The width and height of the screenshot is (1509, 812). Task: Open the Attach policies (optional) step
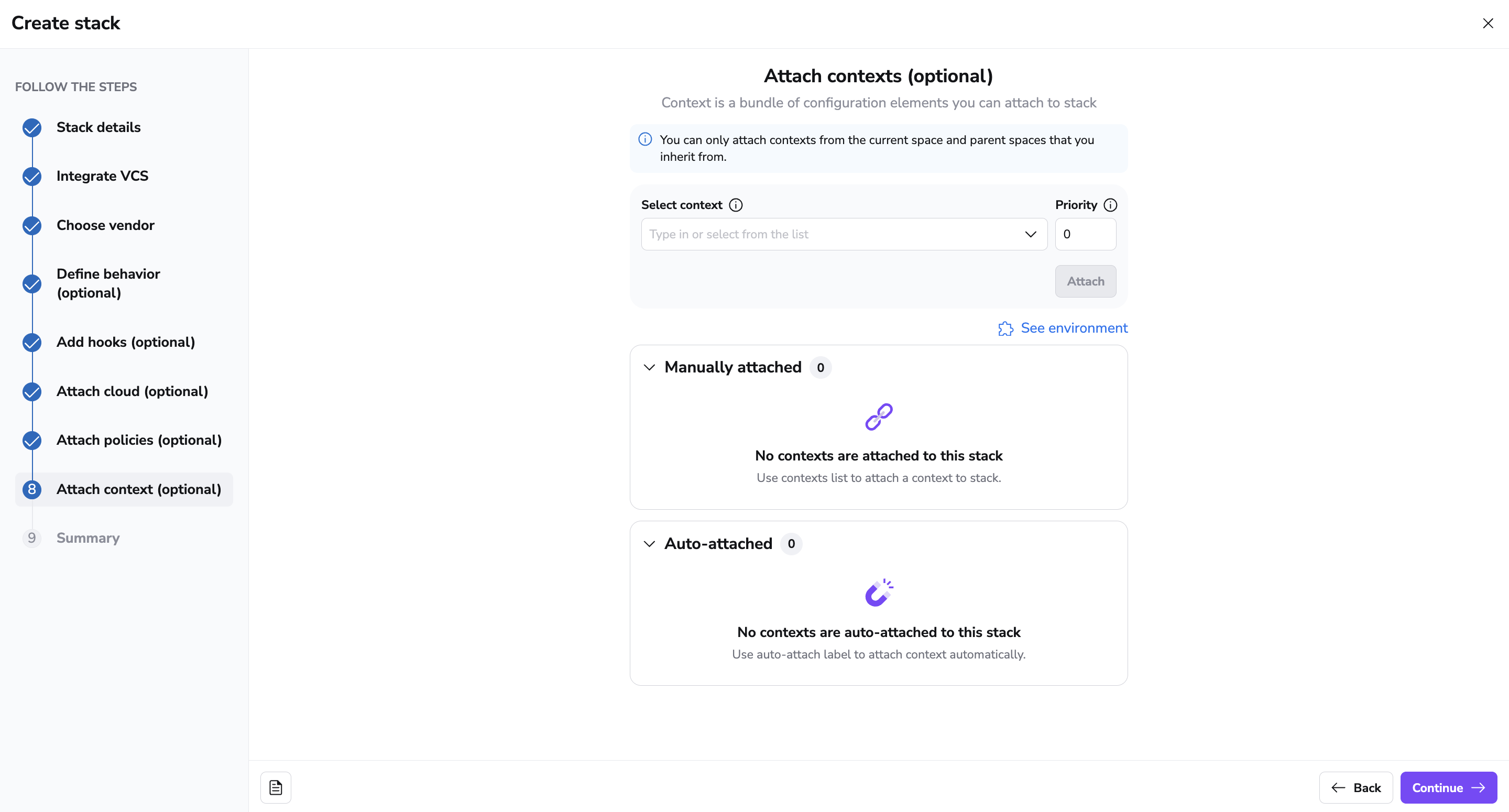(139, 440)
